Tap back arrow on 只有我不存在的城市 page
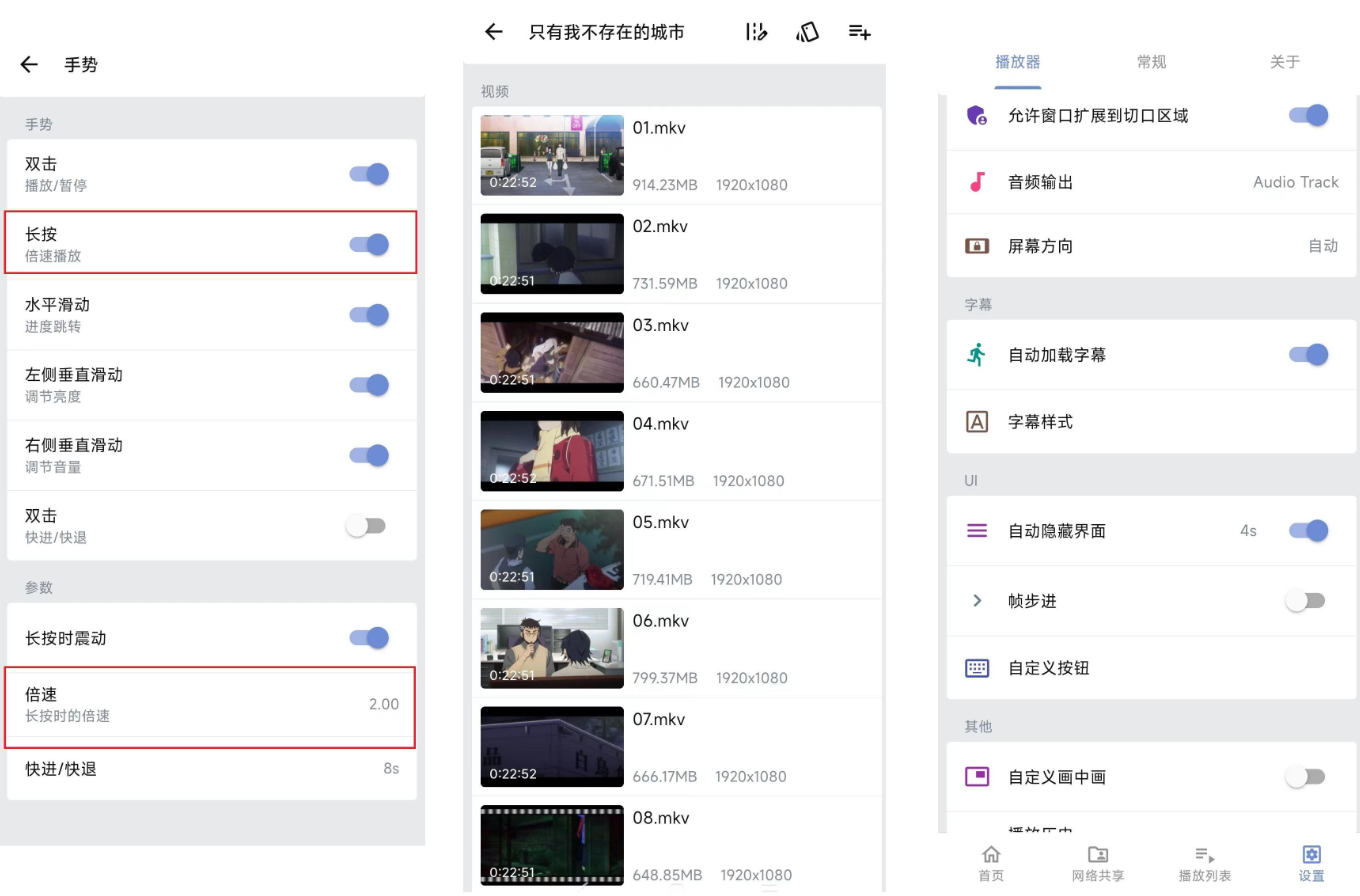Screen dimensions: 1360x896 493,31
